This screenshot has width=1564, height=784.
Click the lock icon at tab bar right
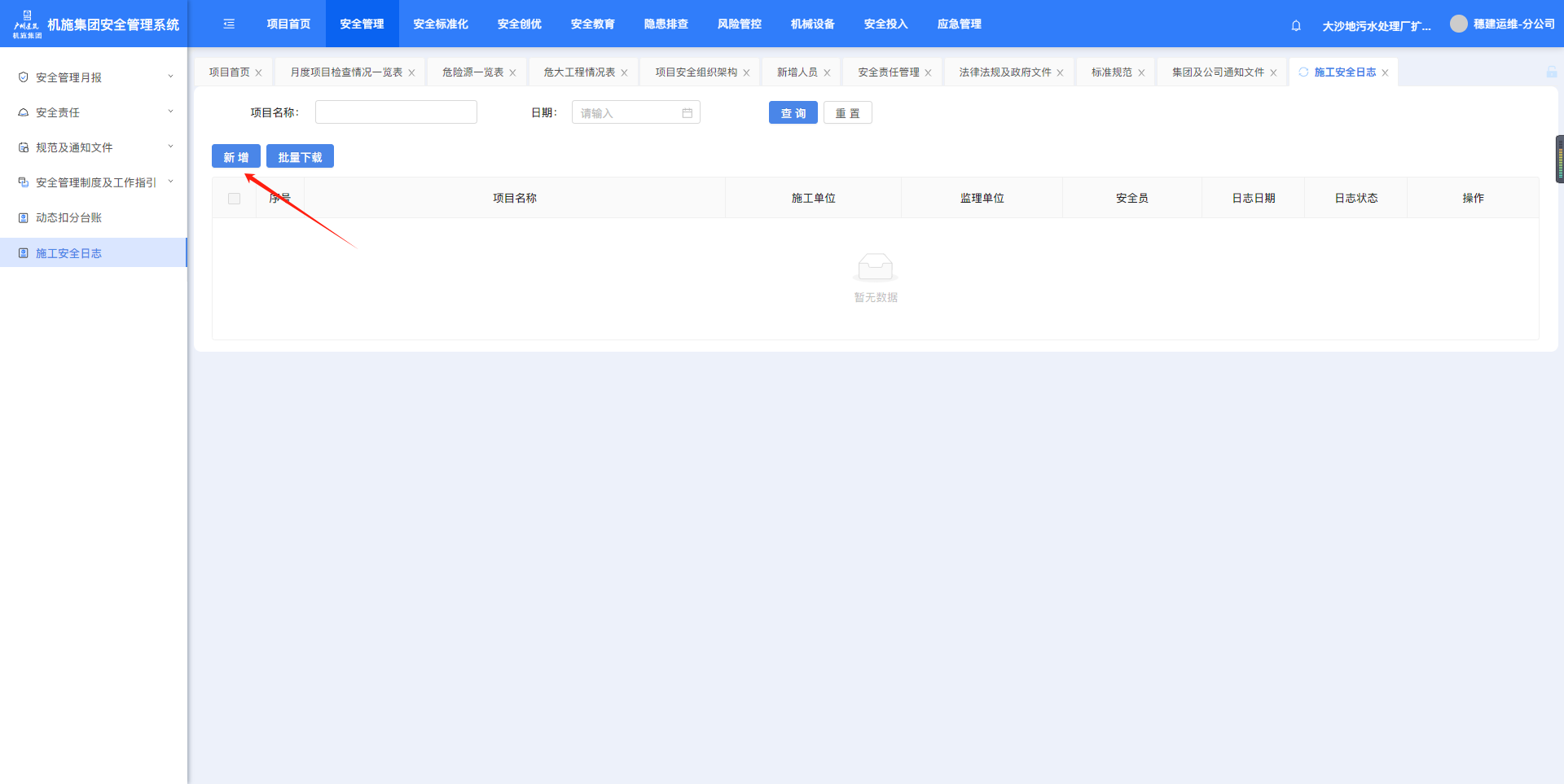pos(1551,72)
